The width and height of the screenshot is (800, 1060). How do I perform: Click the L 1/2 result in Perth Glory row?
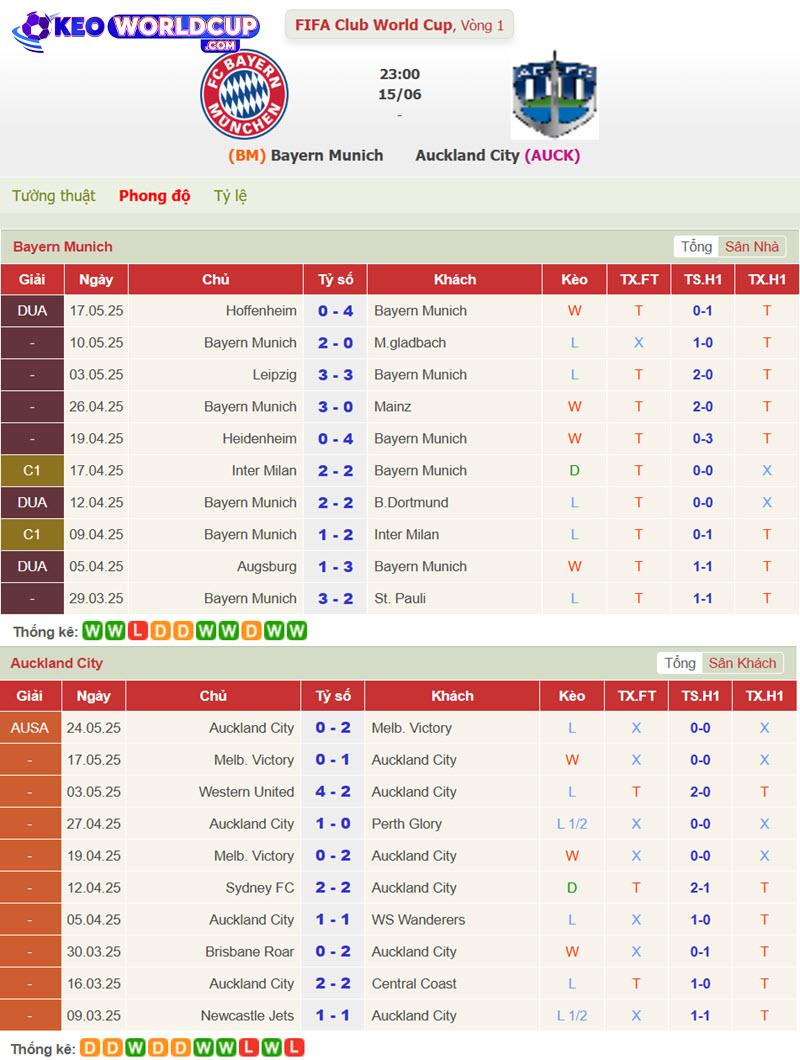pyautogui.click(x=571, y=824)
